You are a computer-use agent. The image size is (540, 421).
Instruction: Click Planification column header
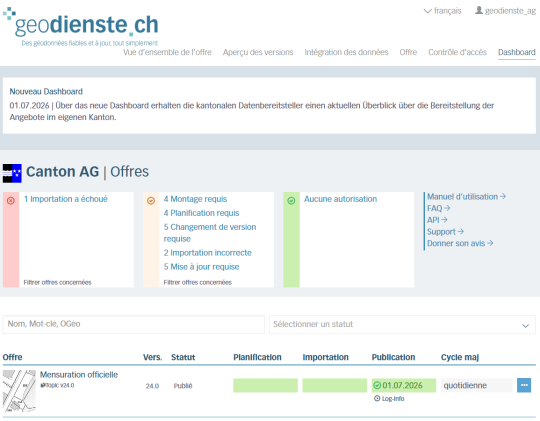pyautogui.click(x=257, y=357)
